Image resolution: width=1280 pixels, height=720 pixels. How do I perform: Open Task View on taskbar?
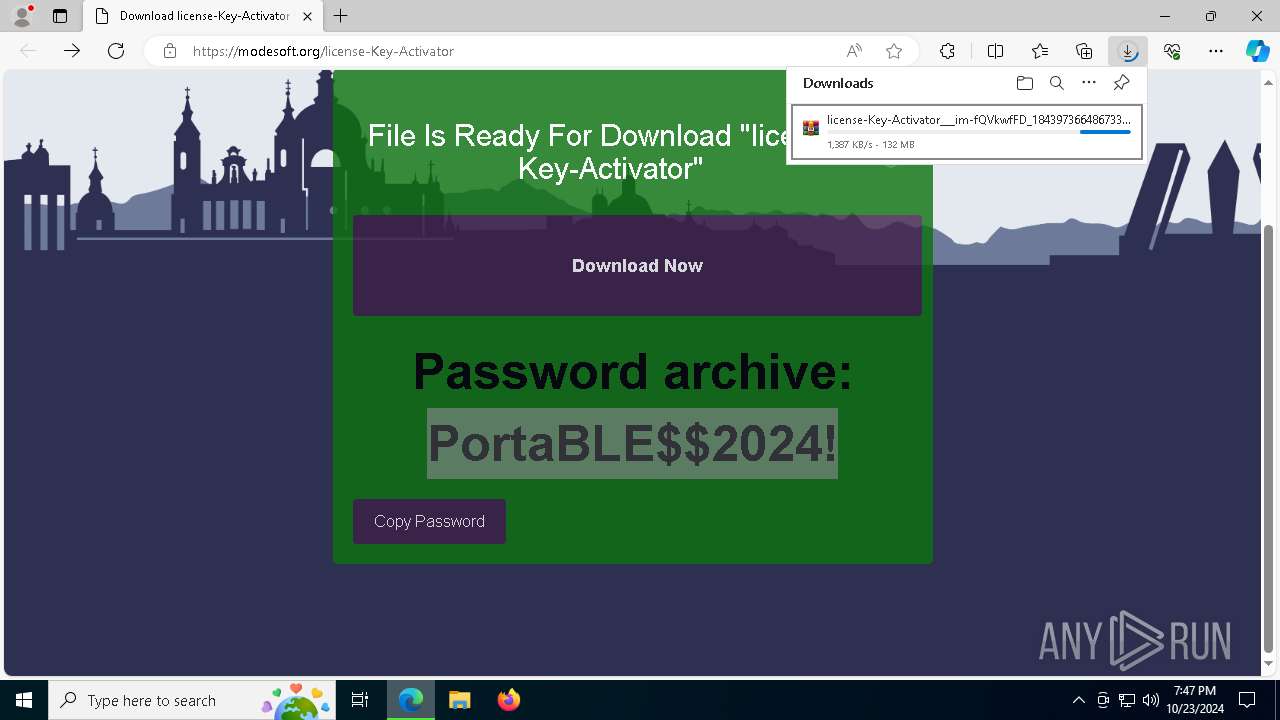pos(360,700)
